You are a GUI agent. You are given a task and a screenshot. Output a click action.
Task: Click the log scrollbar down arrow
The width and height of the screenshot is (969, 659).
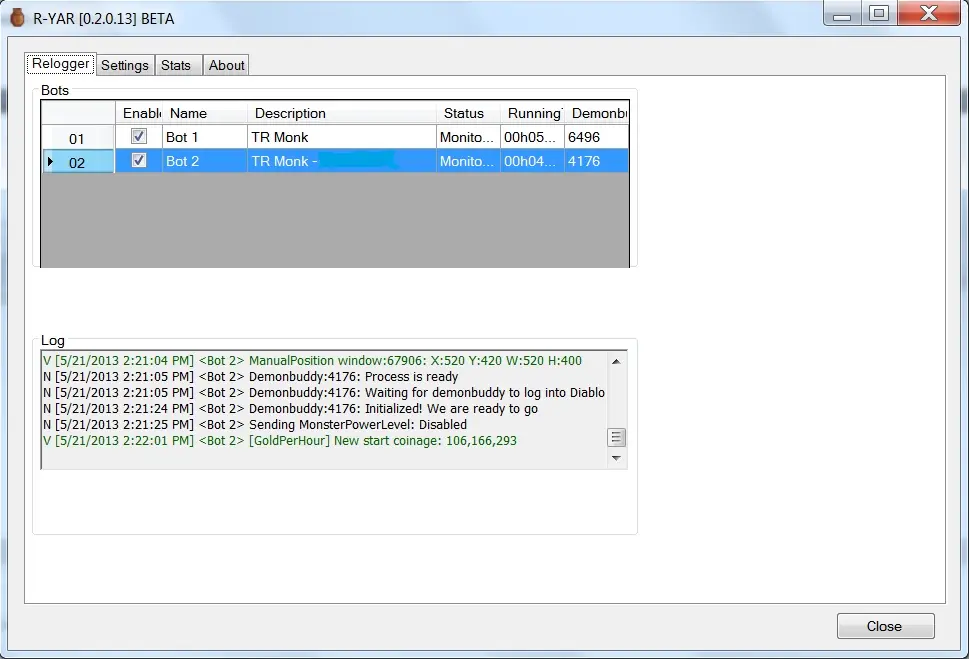click(616, 458)
